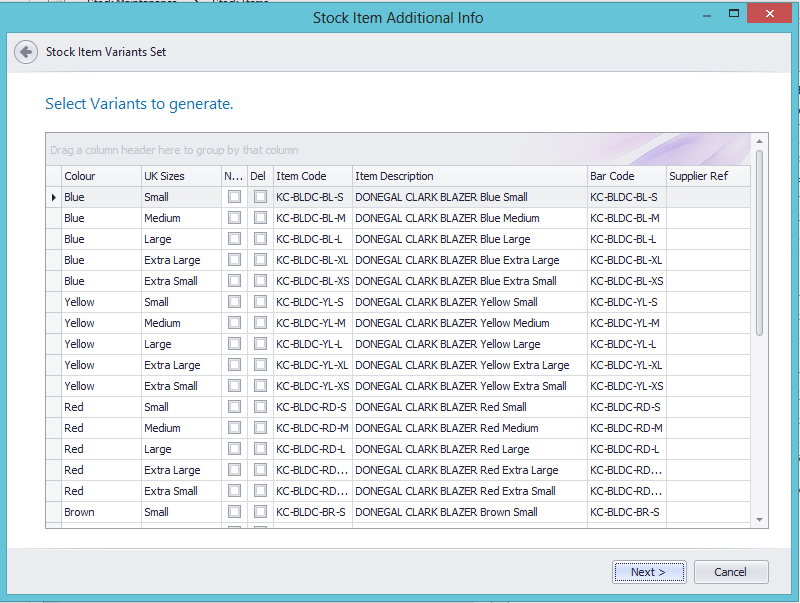Select Item Code cell KC-BLDC-YL-XS

click(x=313, y=386)
